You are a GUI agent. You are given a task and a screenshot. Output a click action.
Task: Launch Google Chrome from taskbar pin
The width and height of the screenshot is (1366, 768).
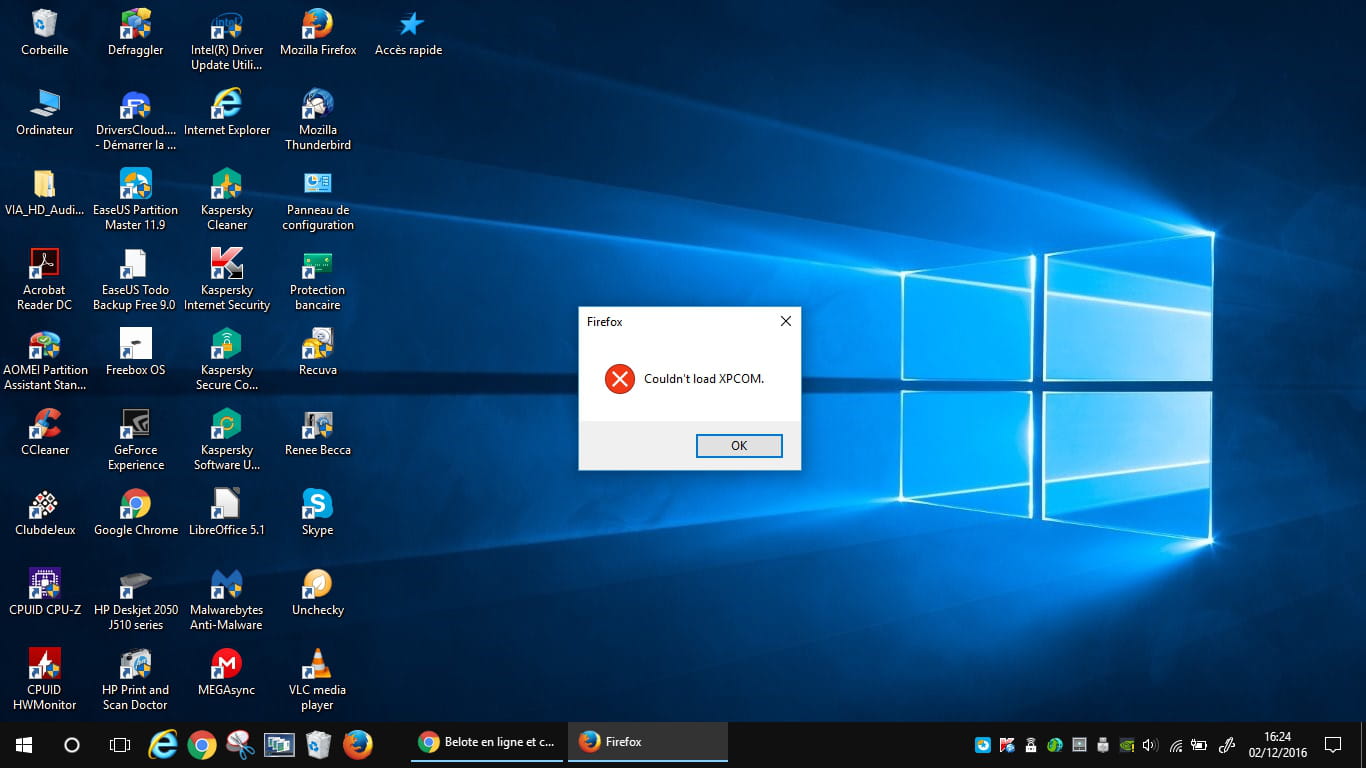tap(202, 744)
